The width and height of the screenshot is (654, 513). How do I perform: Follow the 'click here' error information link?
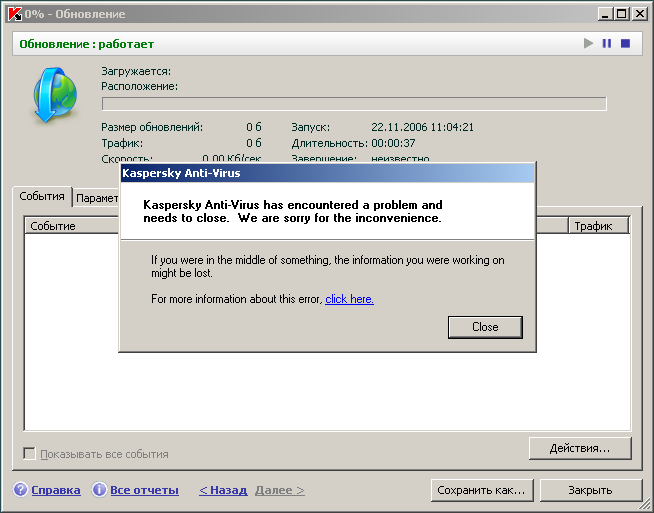click(350, 299)
